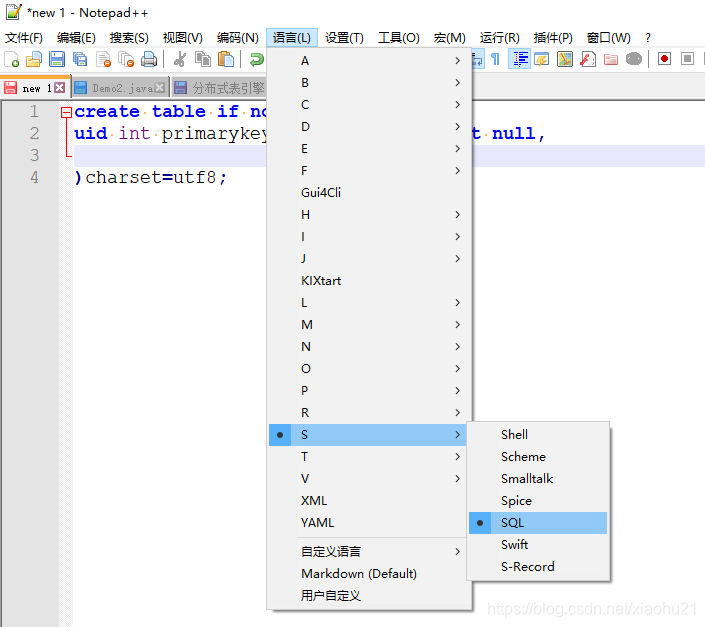Select YAML language
The width and height of the screenshot is (705, 627).
click(369, 523)
